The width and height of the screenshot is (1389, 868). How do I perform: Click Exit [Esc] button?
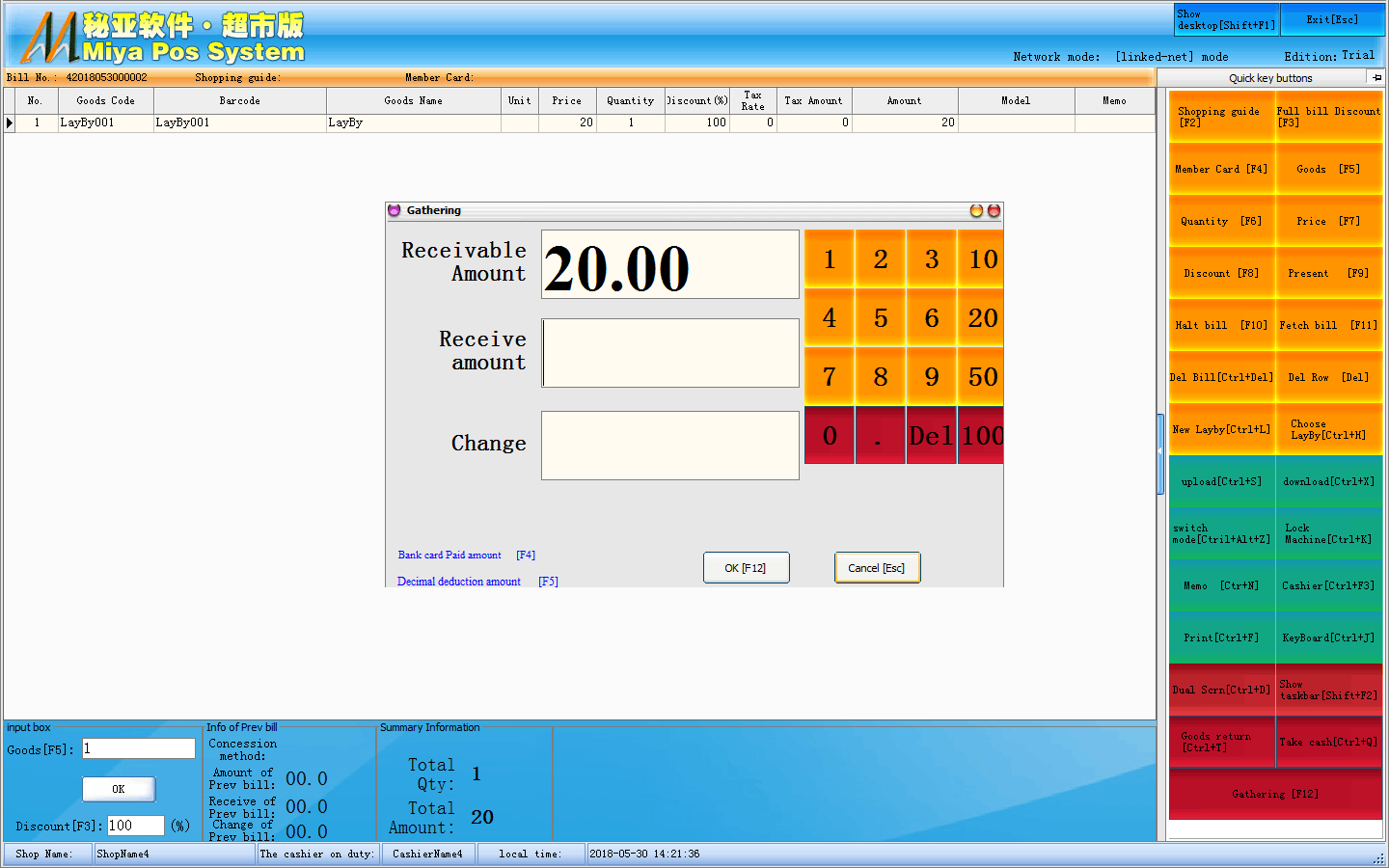point(1332,19)
